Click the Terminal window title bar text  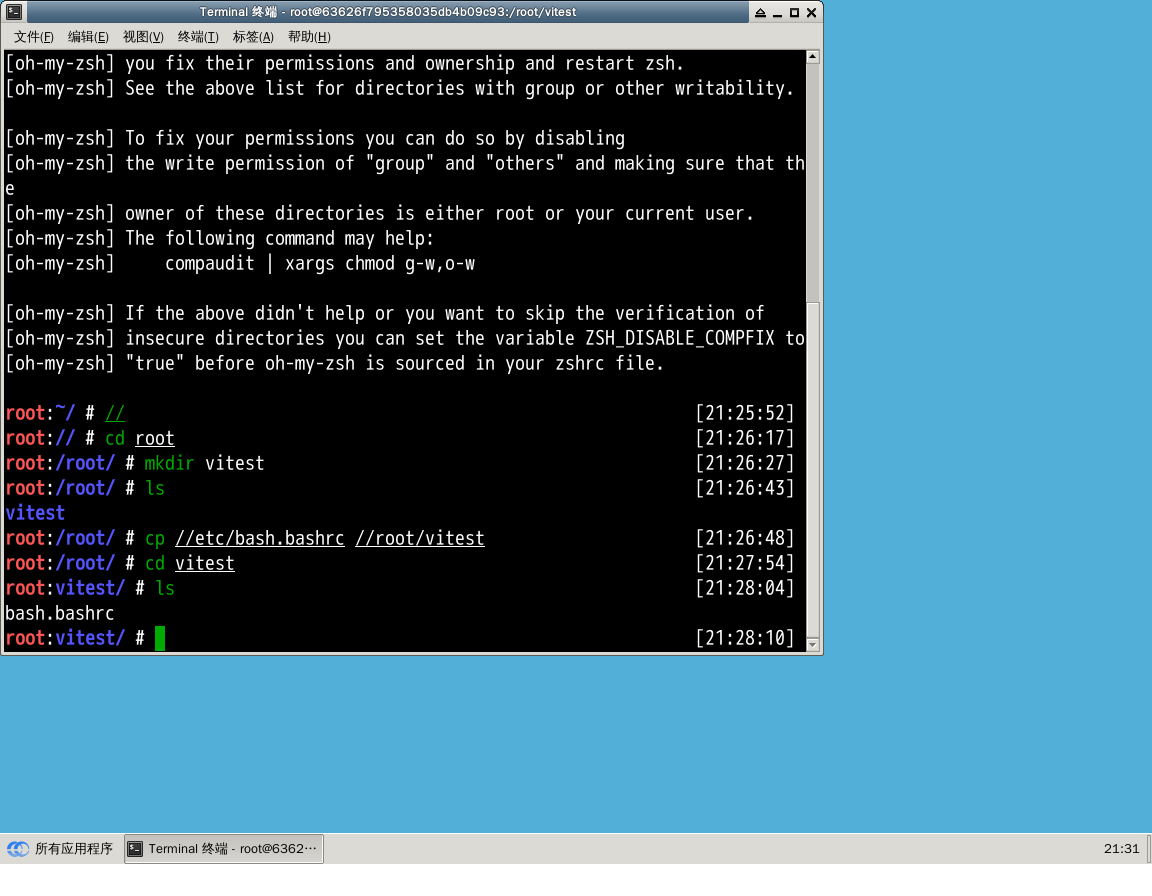click(387, 12)
